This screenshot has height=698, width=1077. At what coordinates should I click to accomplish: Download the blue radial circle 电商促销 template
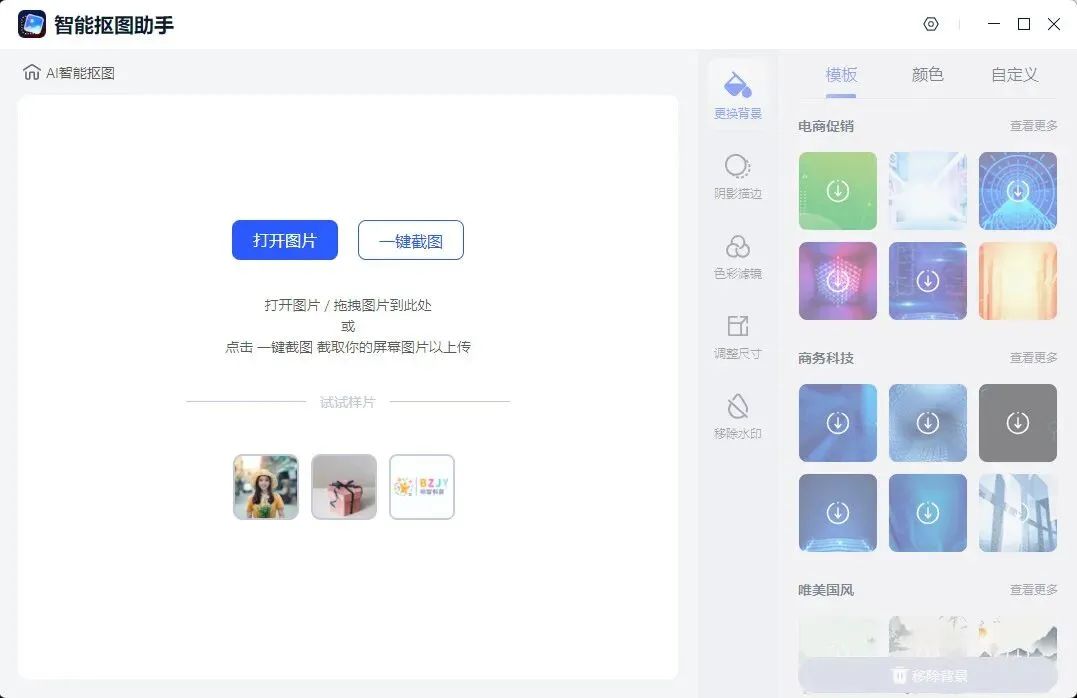[1018, 191]
